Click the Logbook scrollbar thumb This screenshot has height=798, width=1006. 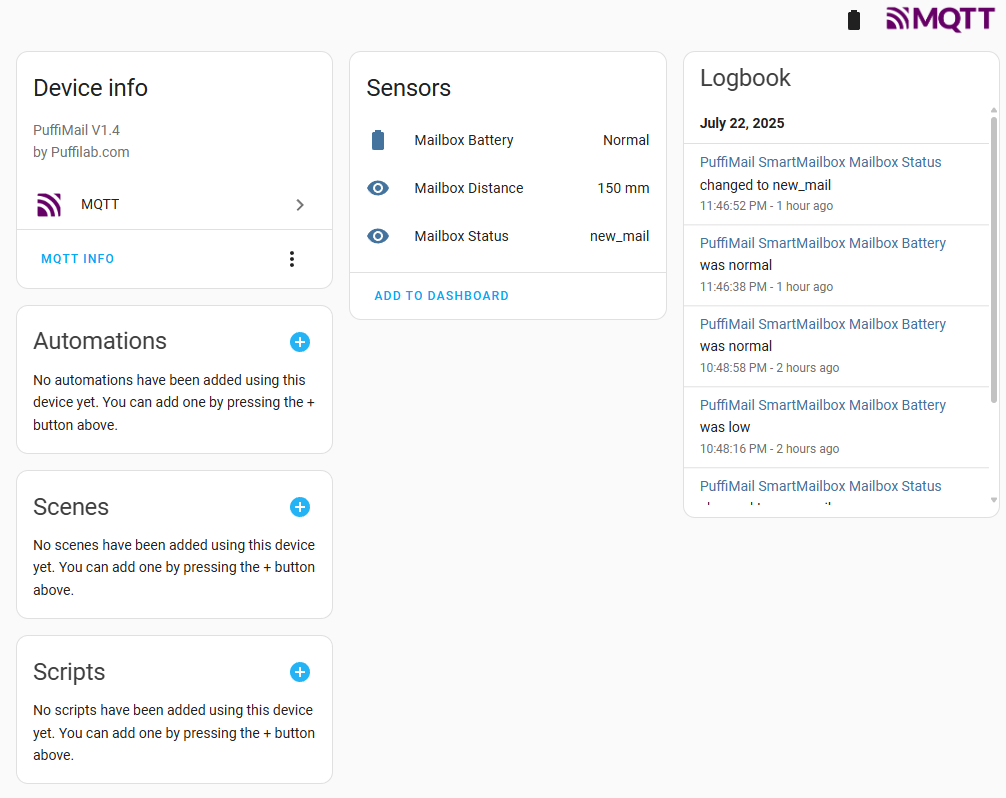point(994,260)
